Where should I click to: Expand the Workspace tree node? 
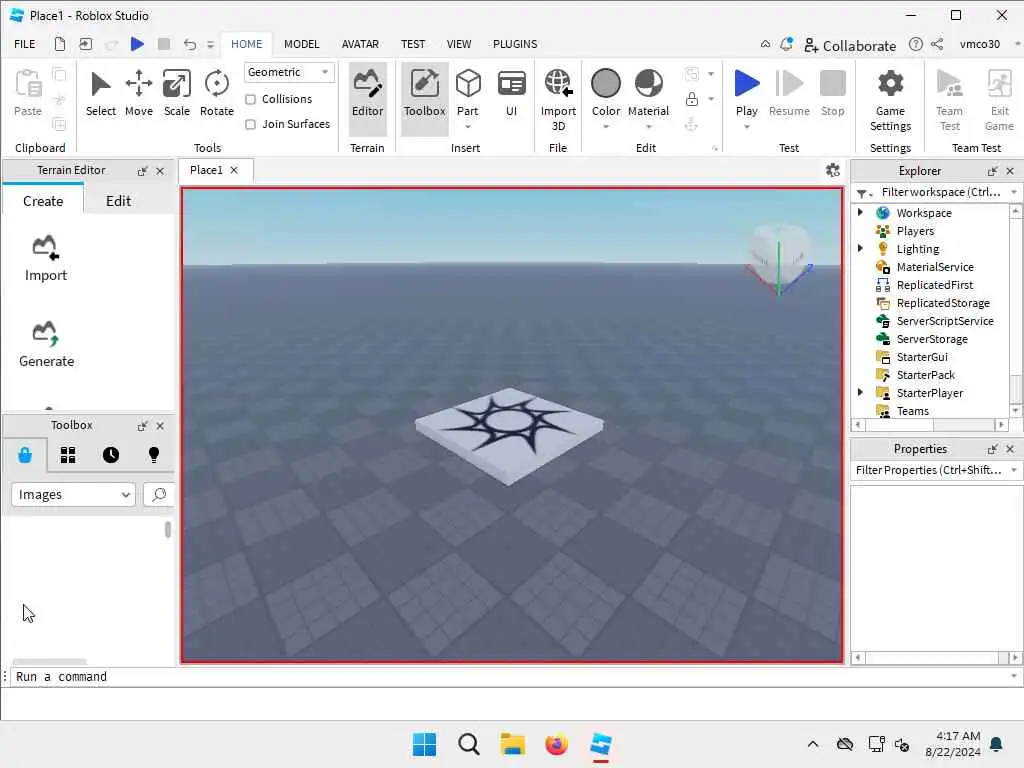click(860, 212)
